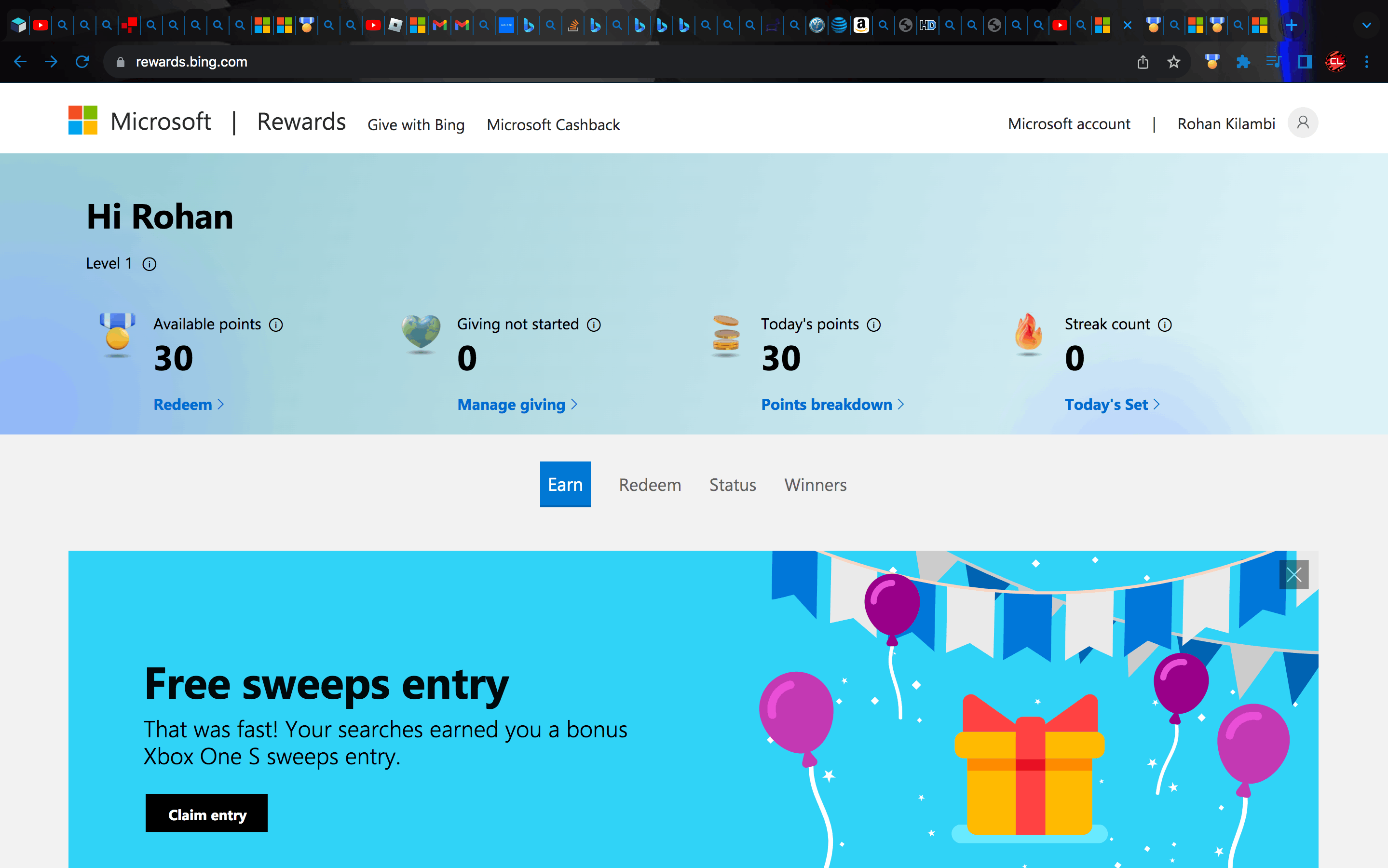Toggle the browser side panel icon
The image size is (1388, 868).
pos(1305,61)
